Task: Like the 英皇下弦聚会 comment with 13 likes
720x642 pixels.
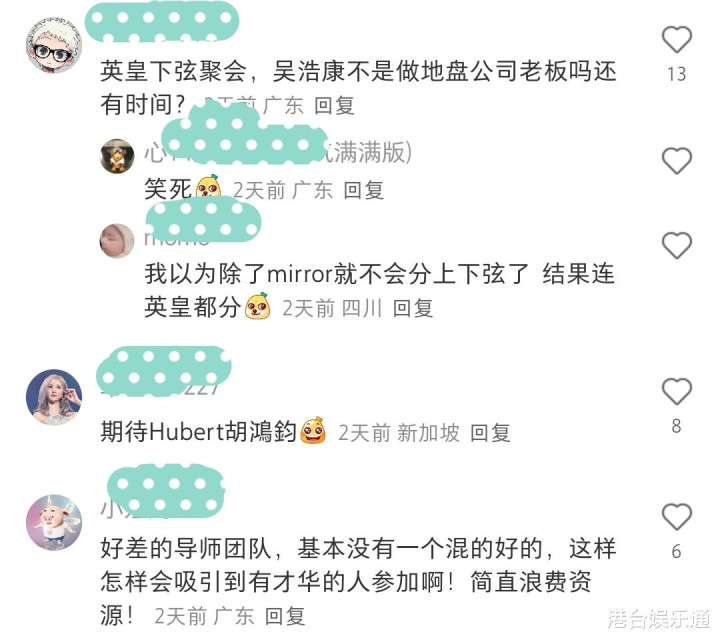Action: coord(676,40)
